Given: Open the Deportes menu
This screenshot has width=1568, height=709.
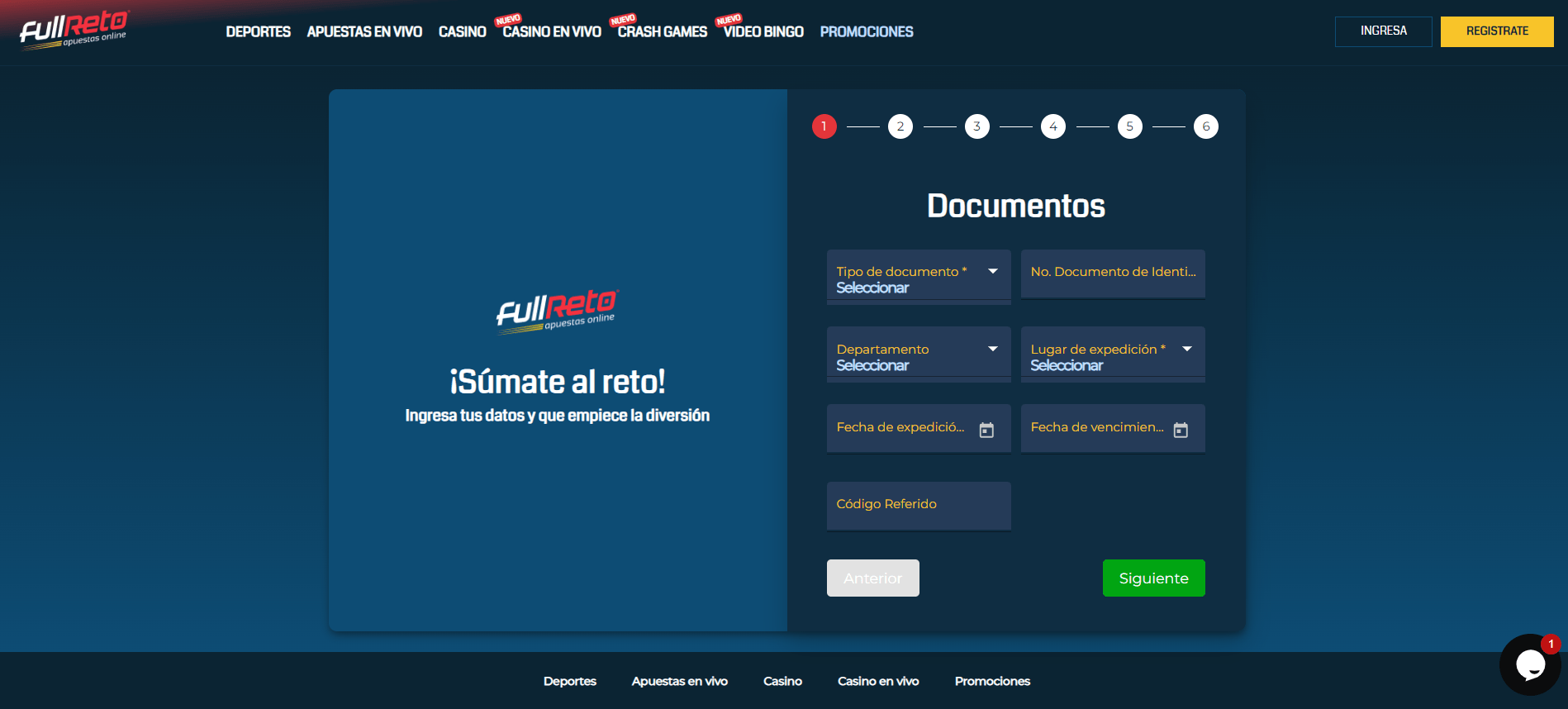Looking at the screenshot, I should [259, 31].
